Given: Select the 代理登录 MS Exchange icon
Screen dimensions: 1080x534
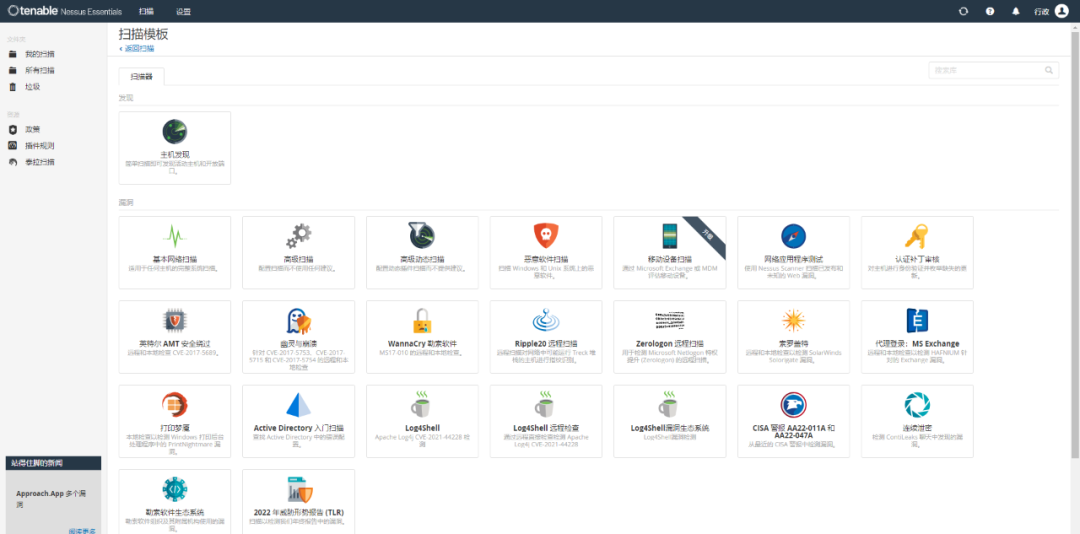Looking at the screenshot, I should point(917,320).
